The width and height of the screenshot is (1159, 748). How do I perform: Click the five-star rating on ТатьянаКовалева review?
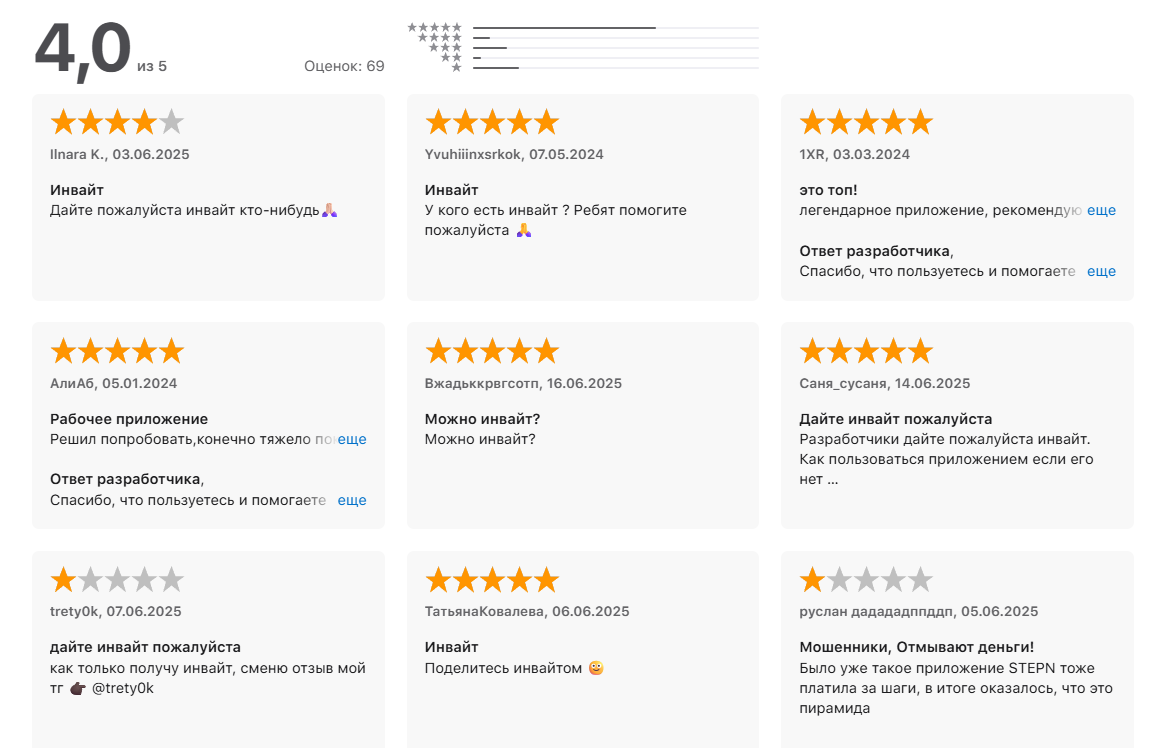[x=492, y=580]
